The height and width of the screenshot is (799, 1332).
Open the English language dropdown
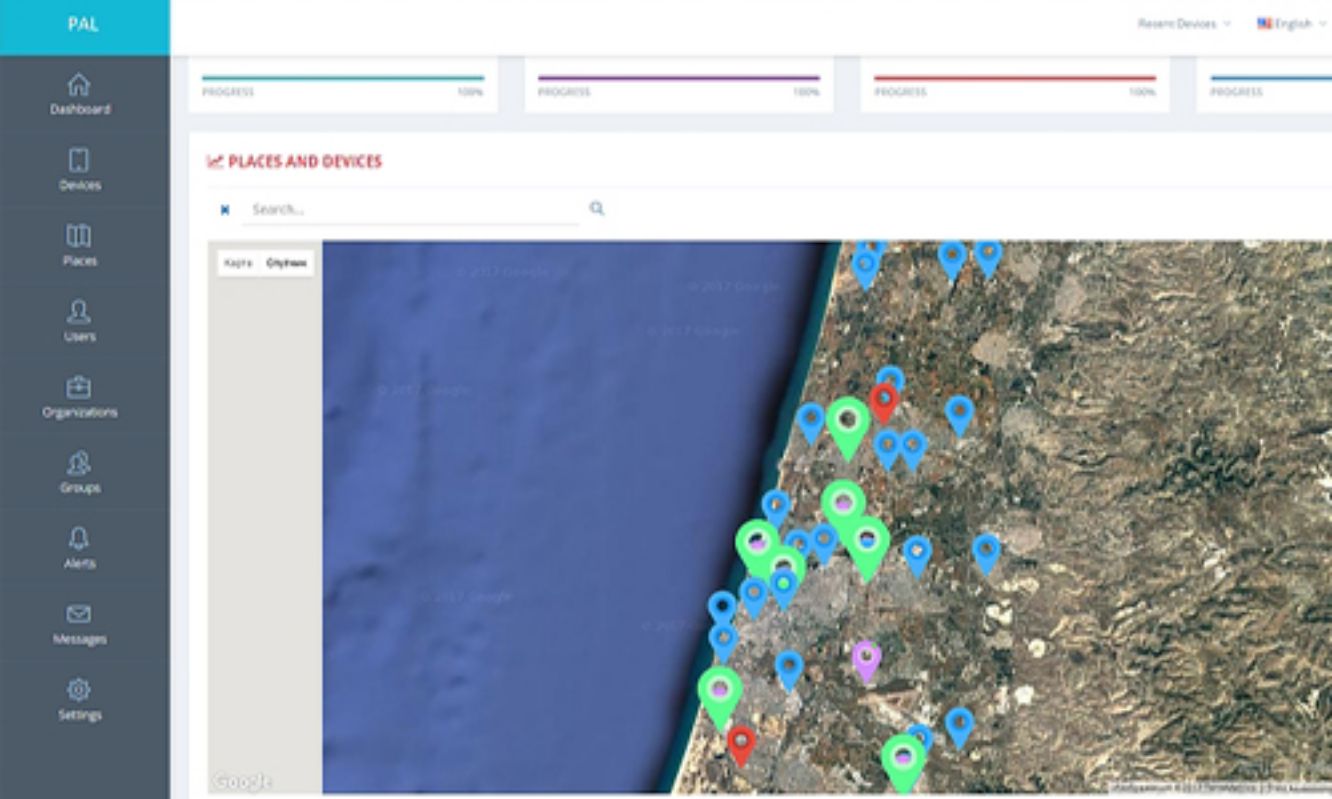point(1291,23)
